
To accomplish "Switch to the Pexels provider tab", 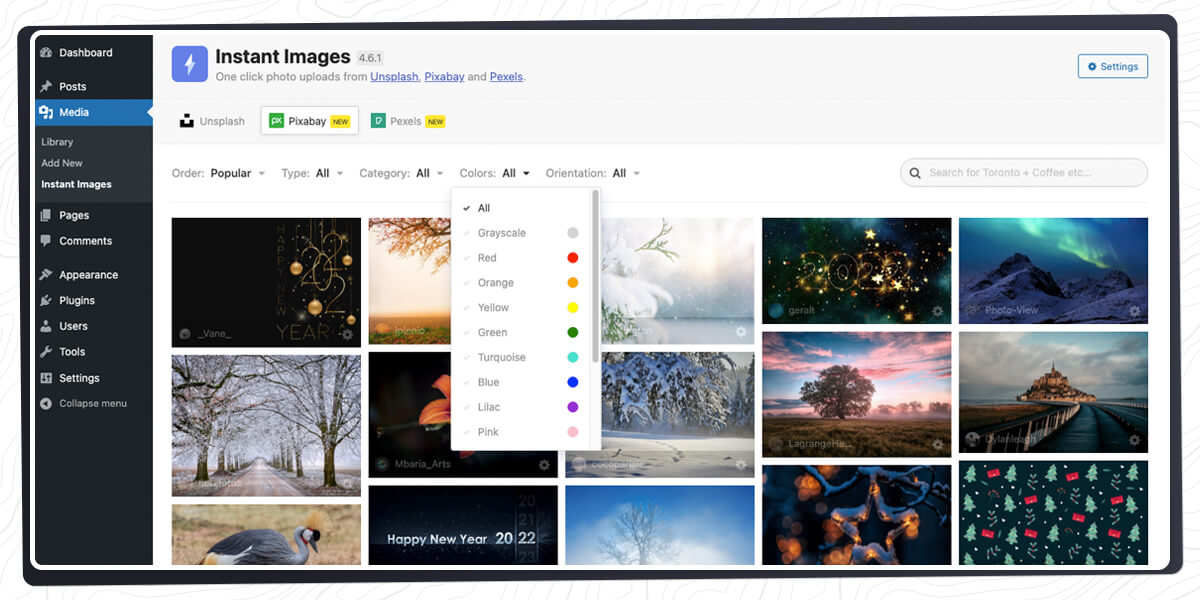I will [x=408, y=121].
